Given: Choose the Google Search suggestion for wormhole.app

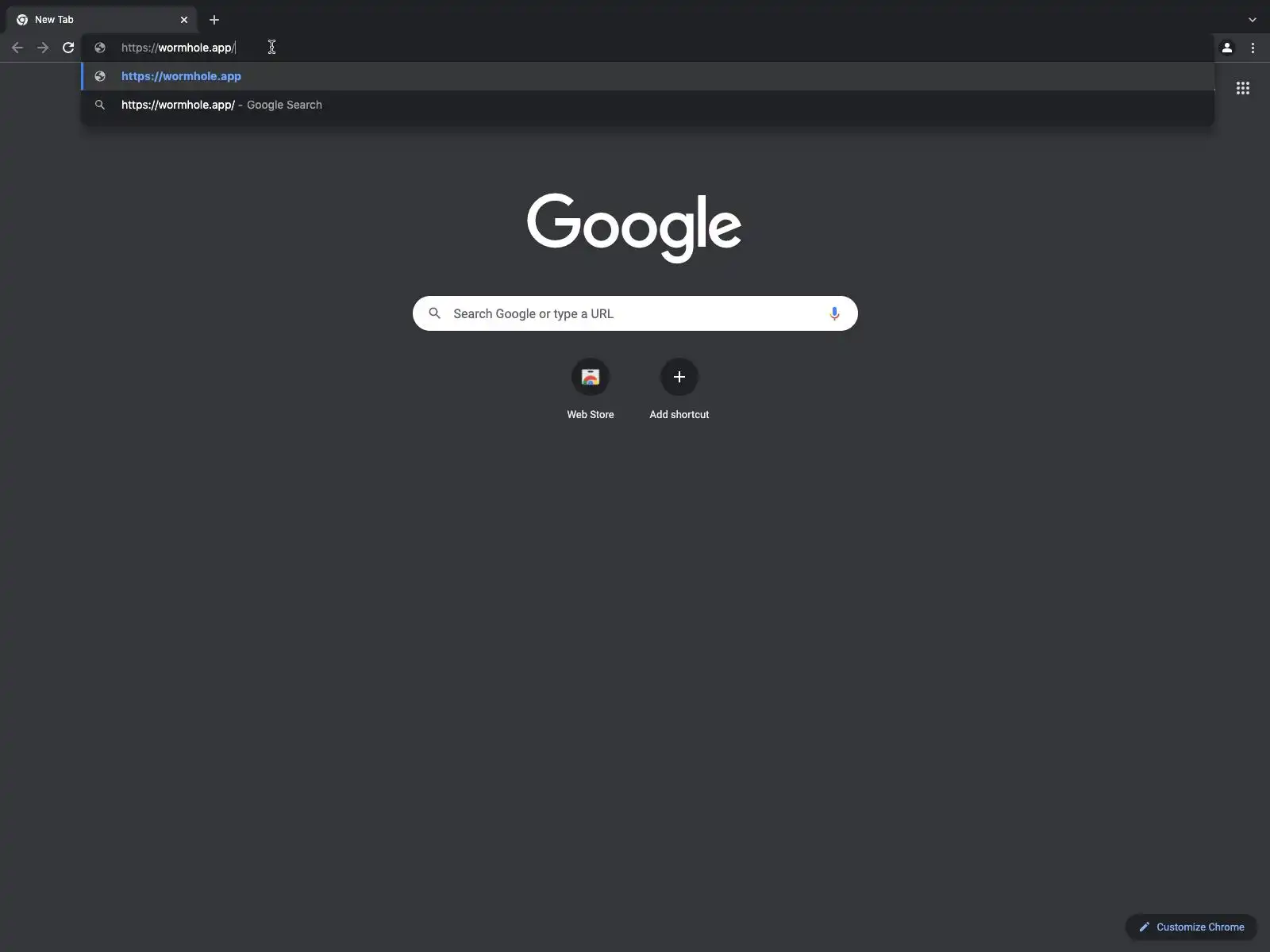Looking at the screenshot, I should click(648, 105).
